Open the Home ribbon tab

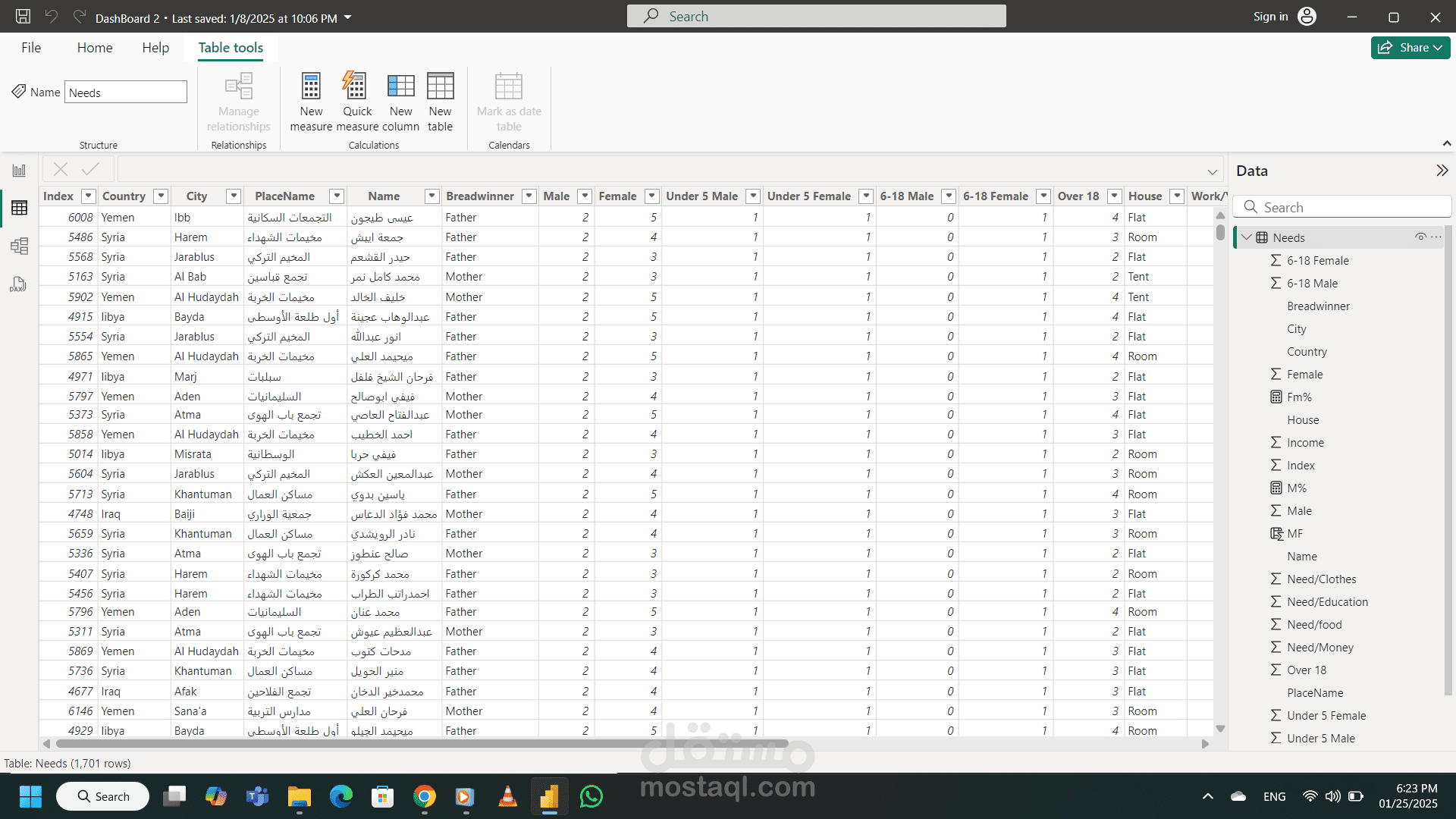tap(95, 48)
